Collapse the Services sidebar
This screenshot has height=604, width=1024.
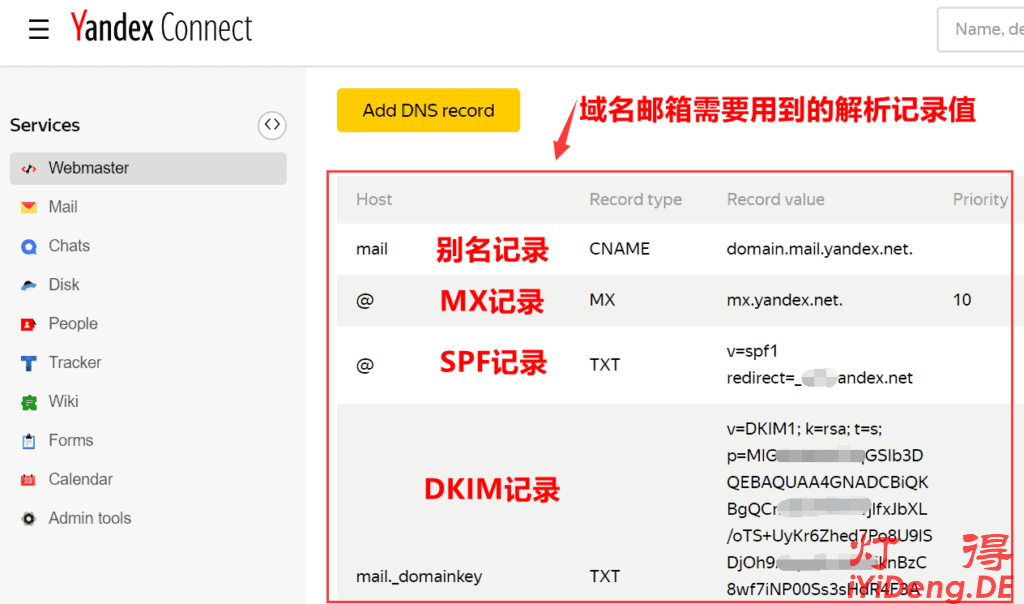(272, 125)
